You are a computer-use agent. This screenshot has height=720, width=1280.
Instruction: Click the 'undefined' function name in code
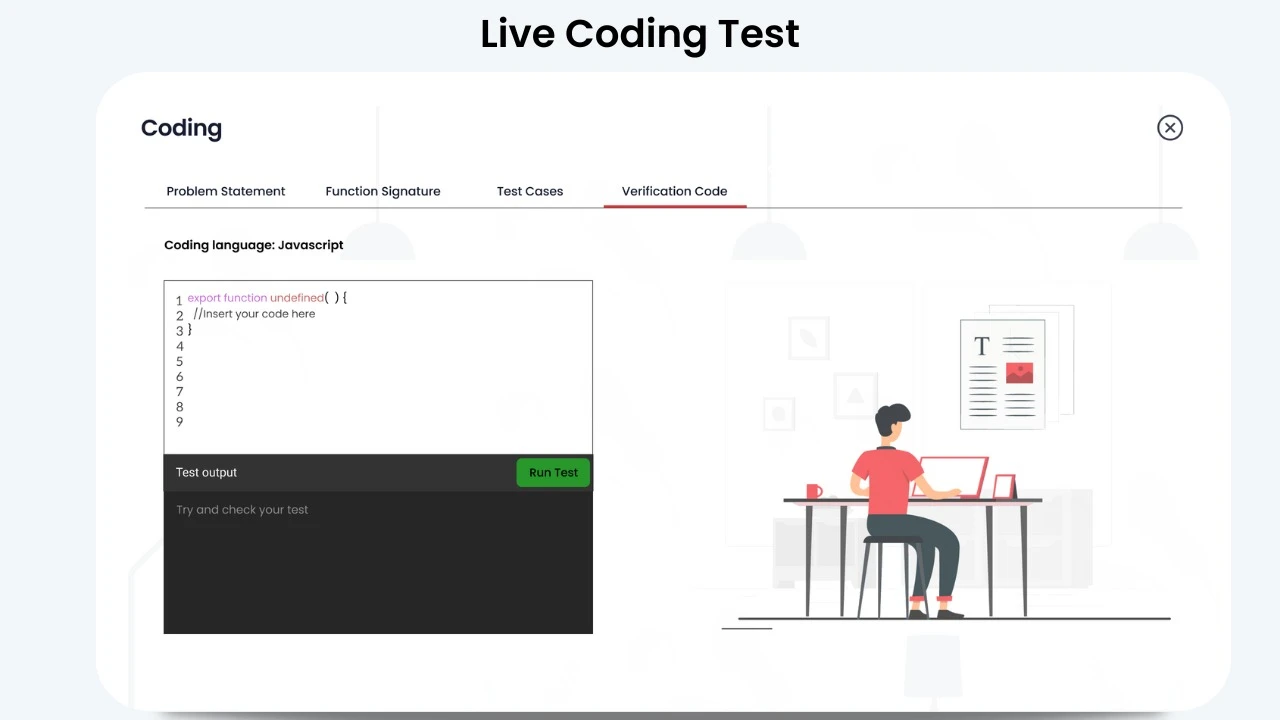(297, 298)
